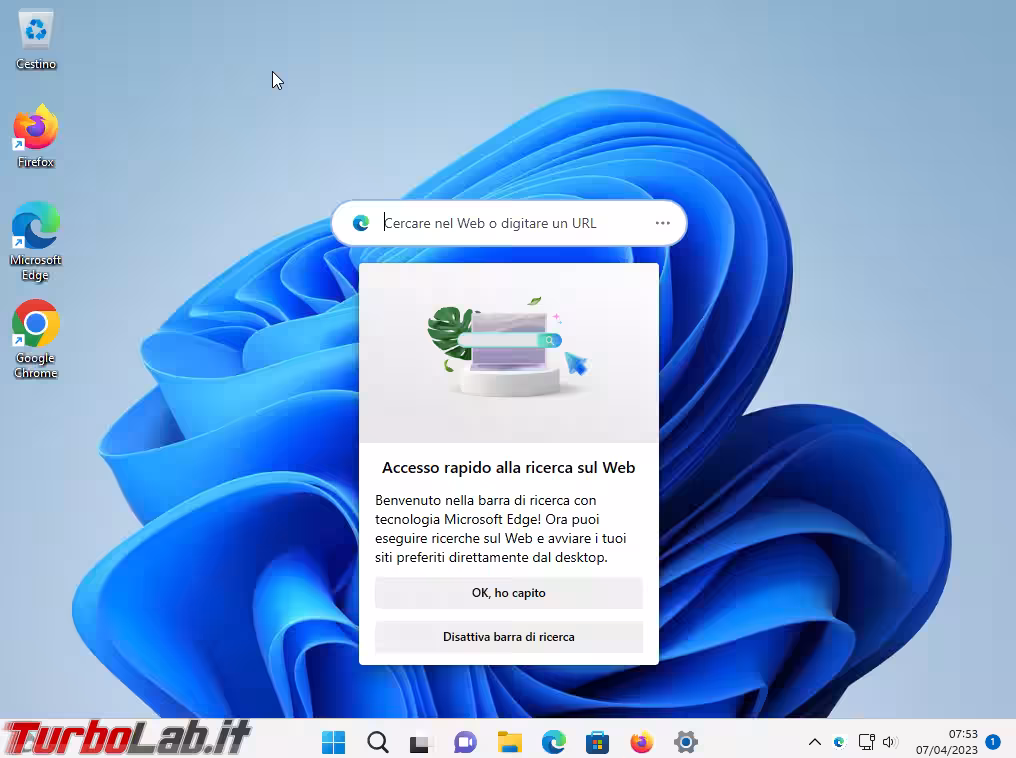Launch the Chat app from taskbar
1016x758 pixels.
[x=465, y=742]
